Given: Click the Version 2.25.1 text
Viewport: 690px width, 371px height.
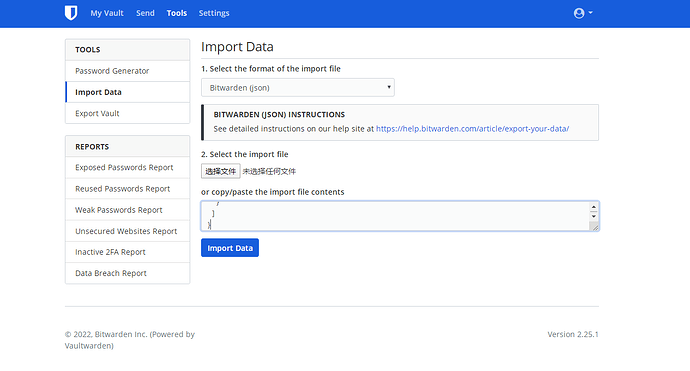Looking at the screenshot, I should click(x=573, y=334).
